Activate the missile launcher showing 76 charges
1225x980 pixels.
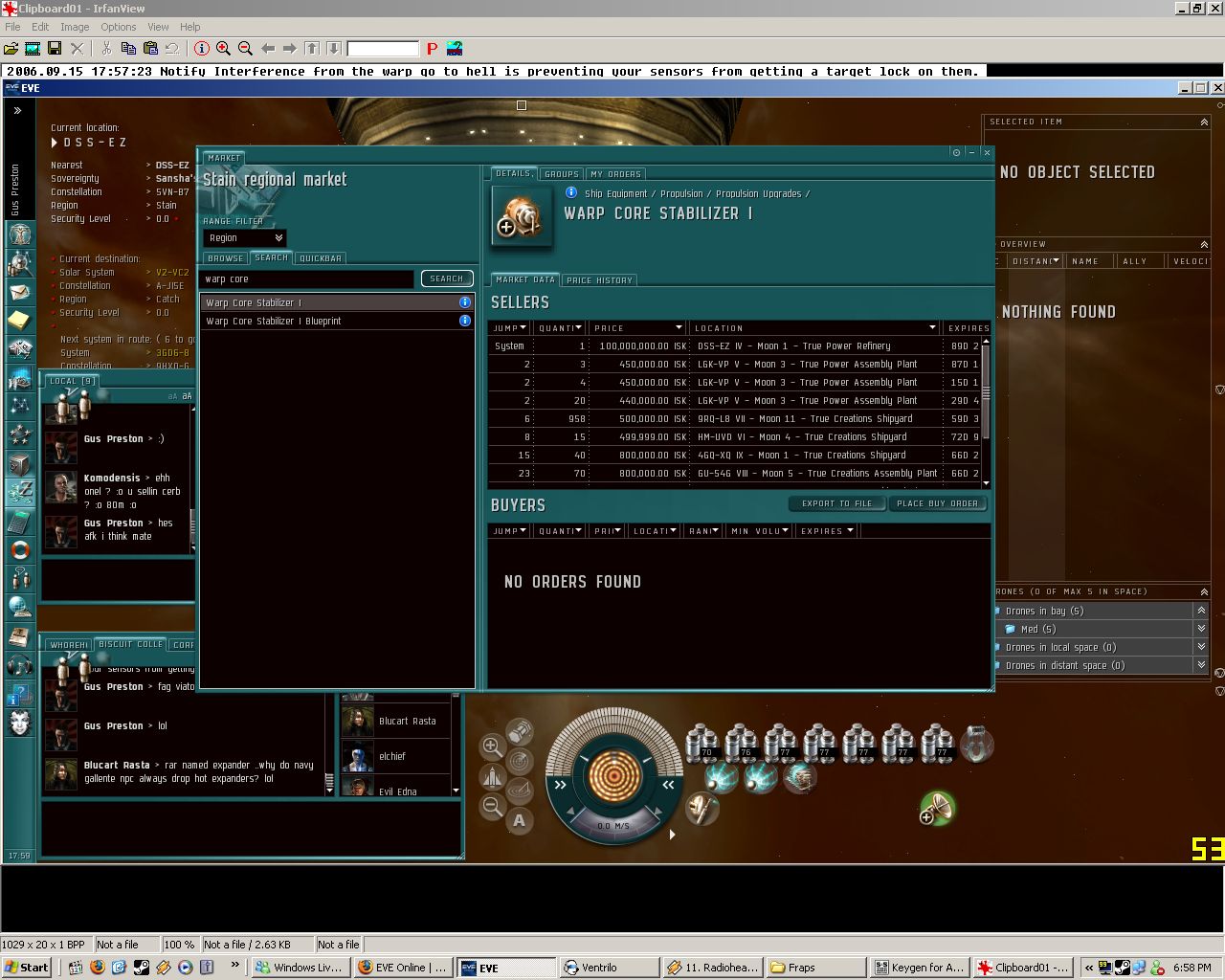742,744
